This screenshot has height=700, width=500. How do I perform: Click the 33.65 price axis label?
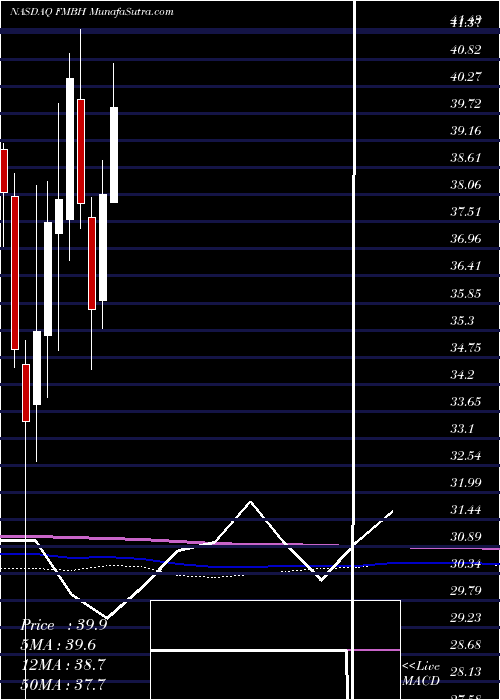[x=465, y=402]
